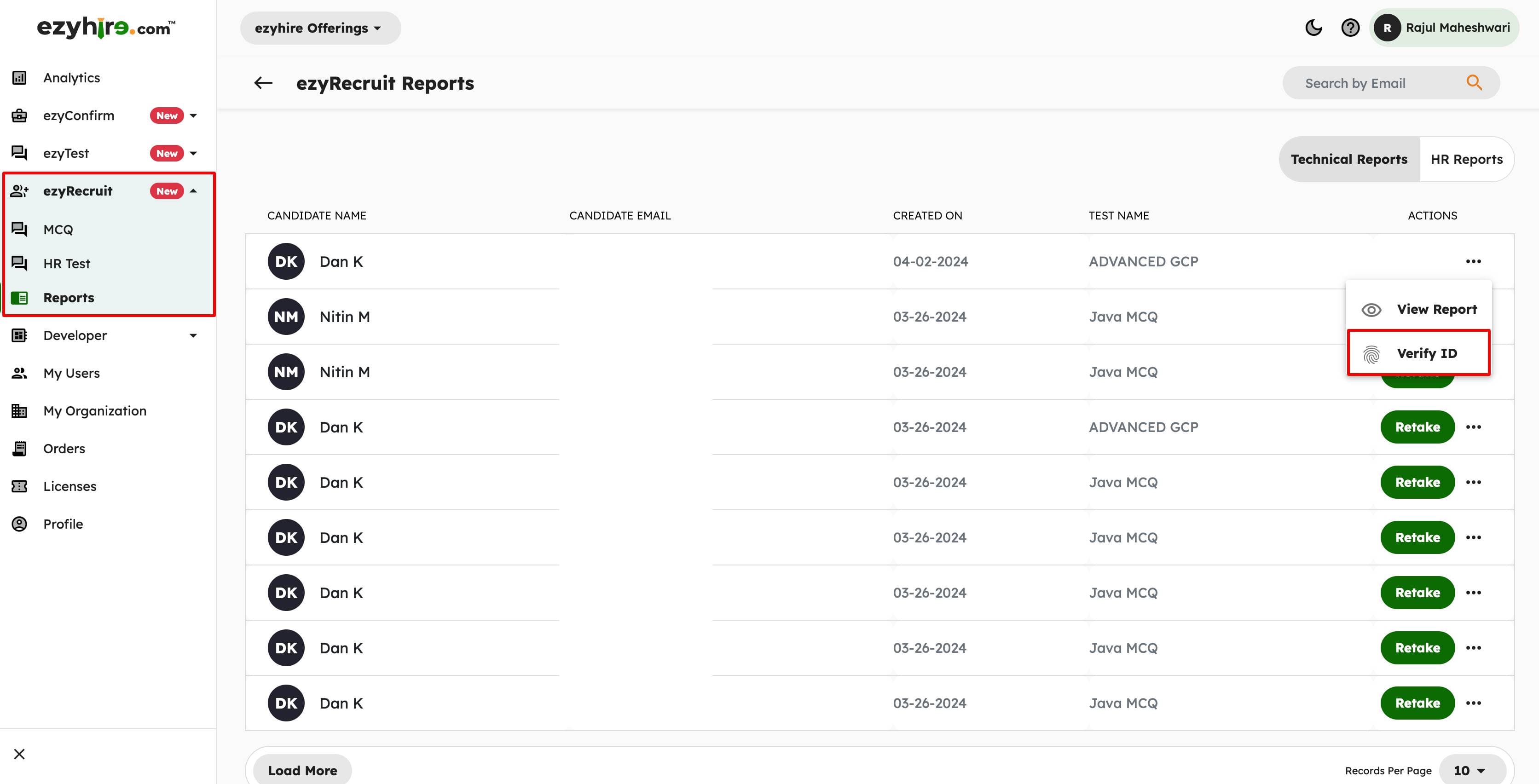Click the HR Test sidebar icon
Viewport: 1539px width, 784px height.
19,263
